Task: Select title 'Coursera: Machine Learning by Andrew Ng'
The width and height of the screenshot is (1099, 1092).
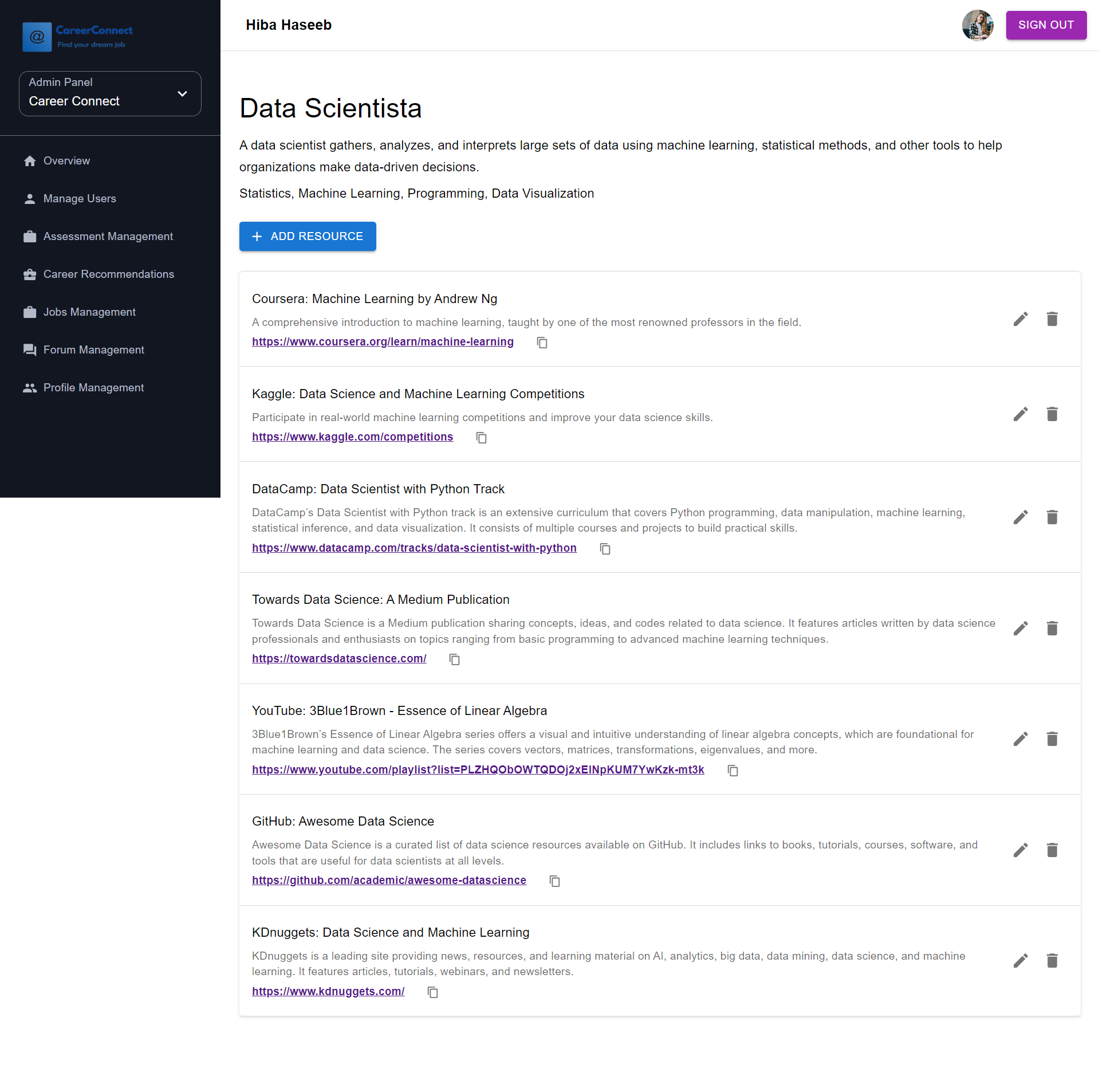Action: tap(375, 299)
